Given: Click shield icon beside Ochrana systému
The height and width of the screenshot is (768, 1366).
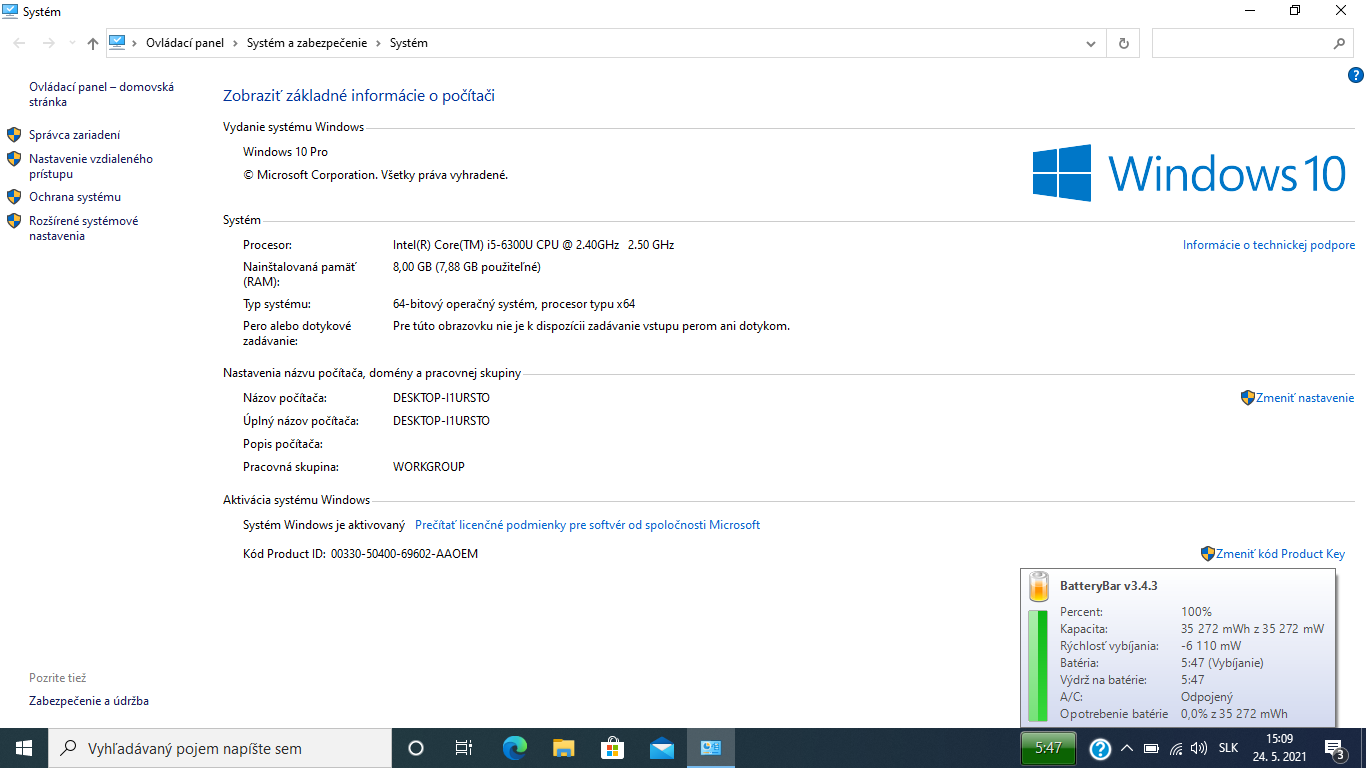Looking at the screenshot, I should [14, 197].
